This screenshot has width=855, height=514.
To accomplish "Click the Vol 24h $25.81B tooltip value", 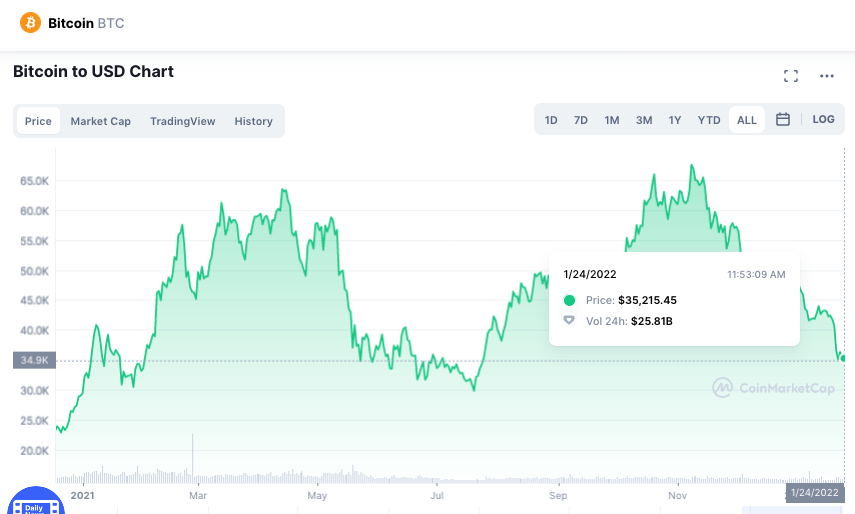I will click(652, 321).
